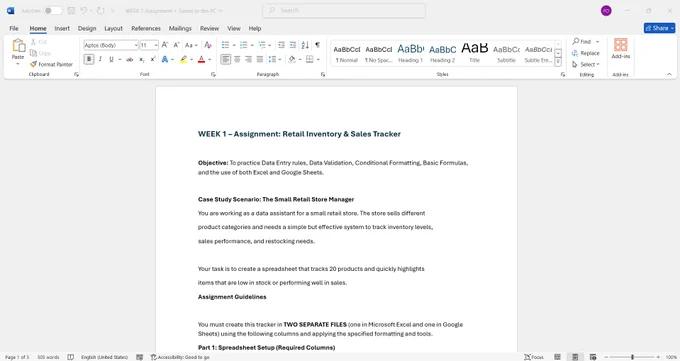Apply the Title style
This screenshot has height=361, width=680.
[474, 53]
